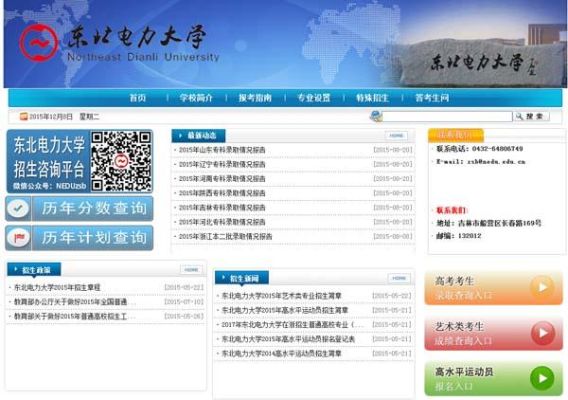Click the flag icon on 历年计划查询
568x400 pixels.
click(x=18, y=238)
